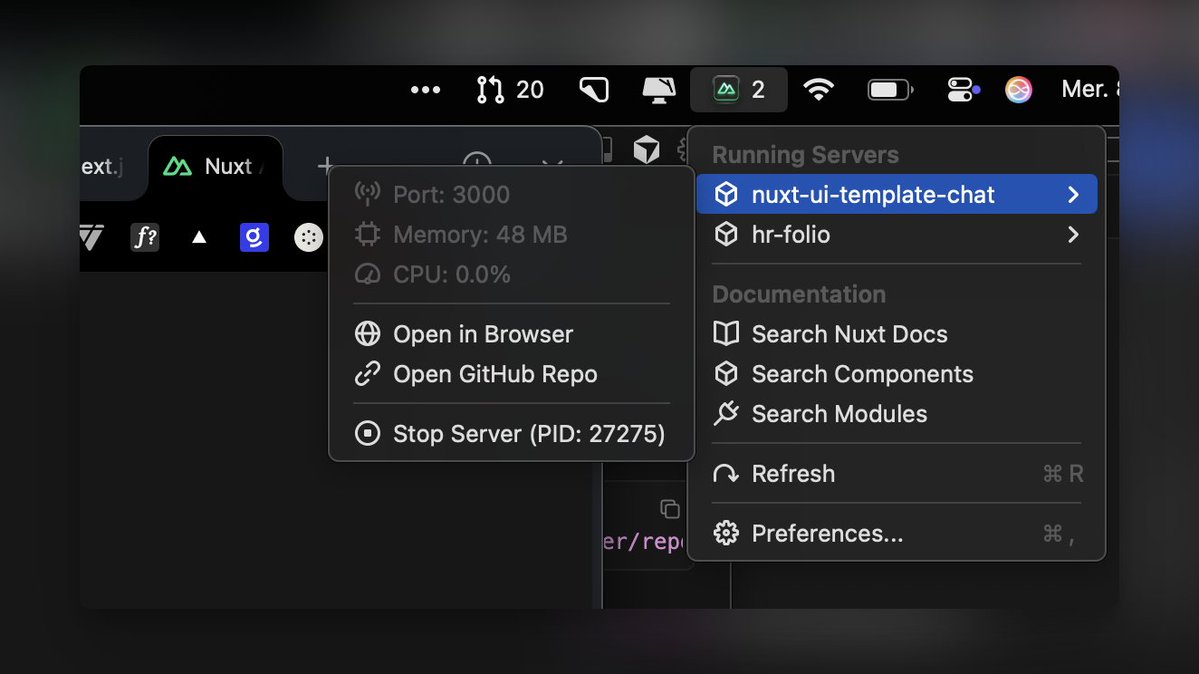Click Refresh in the menu
Screen dimensions: 1199x674
click(896, 473)
